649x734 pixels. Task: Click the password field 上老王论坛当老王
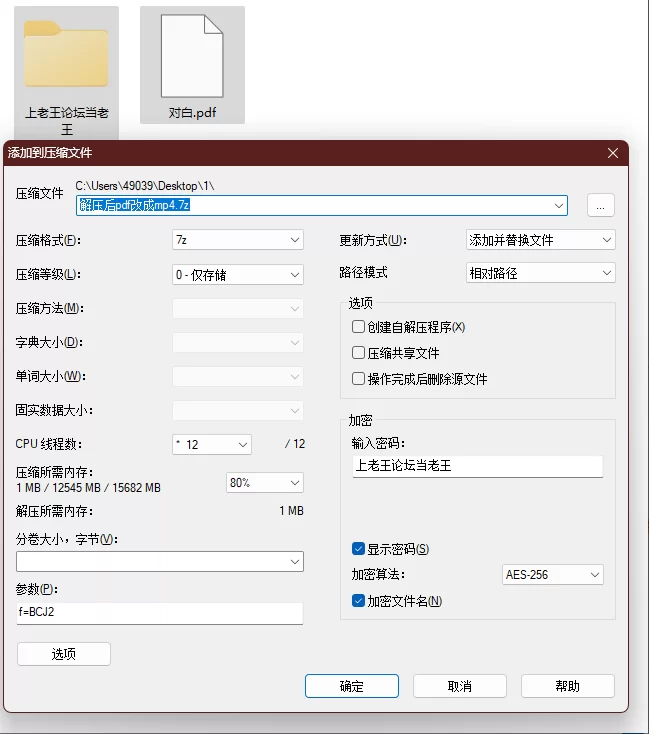(478, 466)
